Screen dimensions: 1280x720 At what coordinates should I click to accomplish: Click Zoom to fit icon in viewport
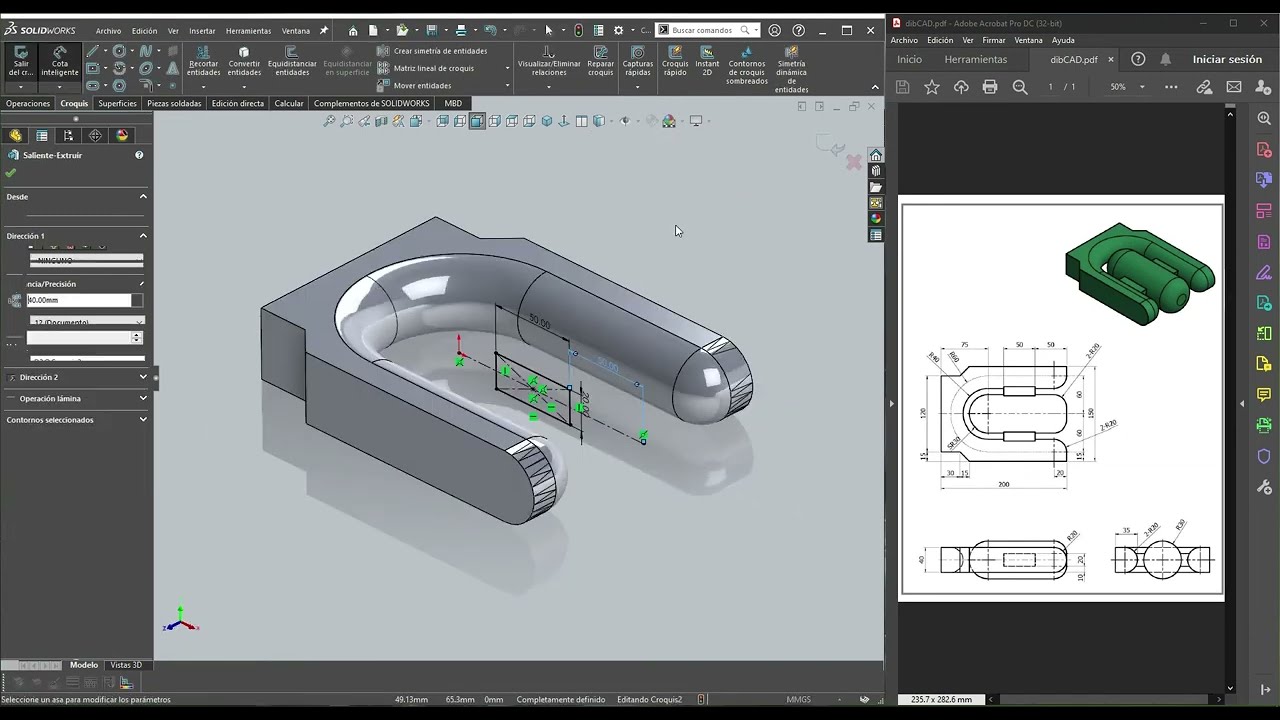(328, 121)
